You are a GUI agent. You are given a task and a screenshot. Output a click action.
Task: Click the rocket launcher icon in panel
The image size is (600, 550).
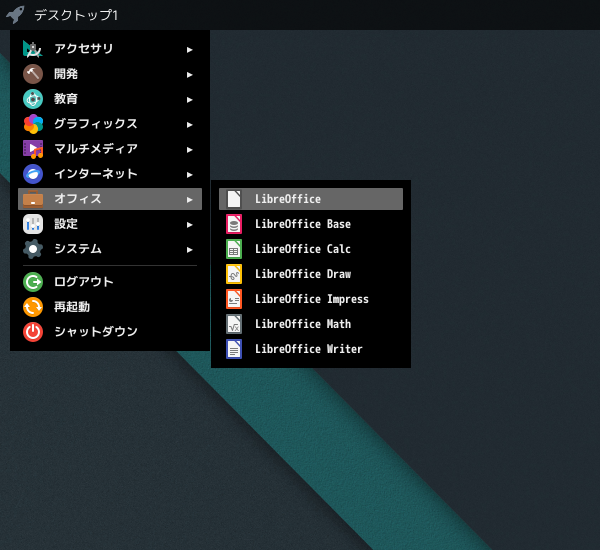pyautogui.click(x=15, y=15)
